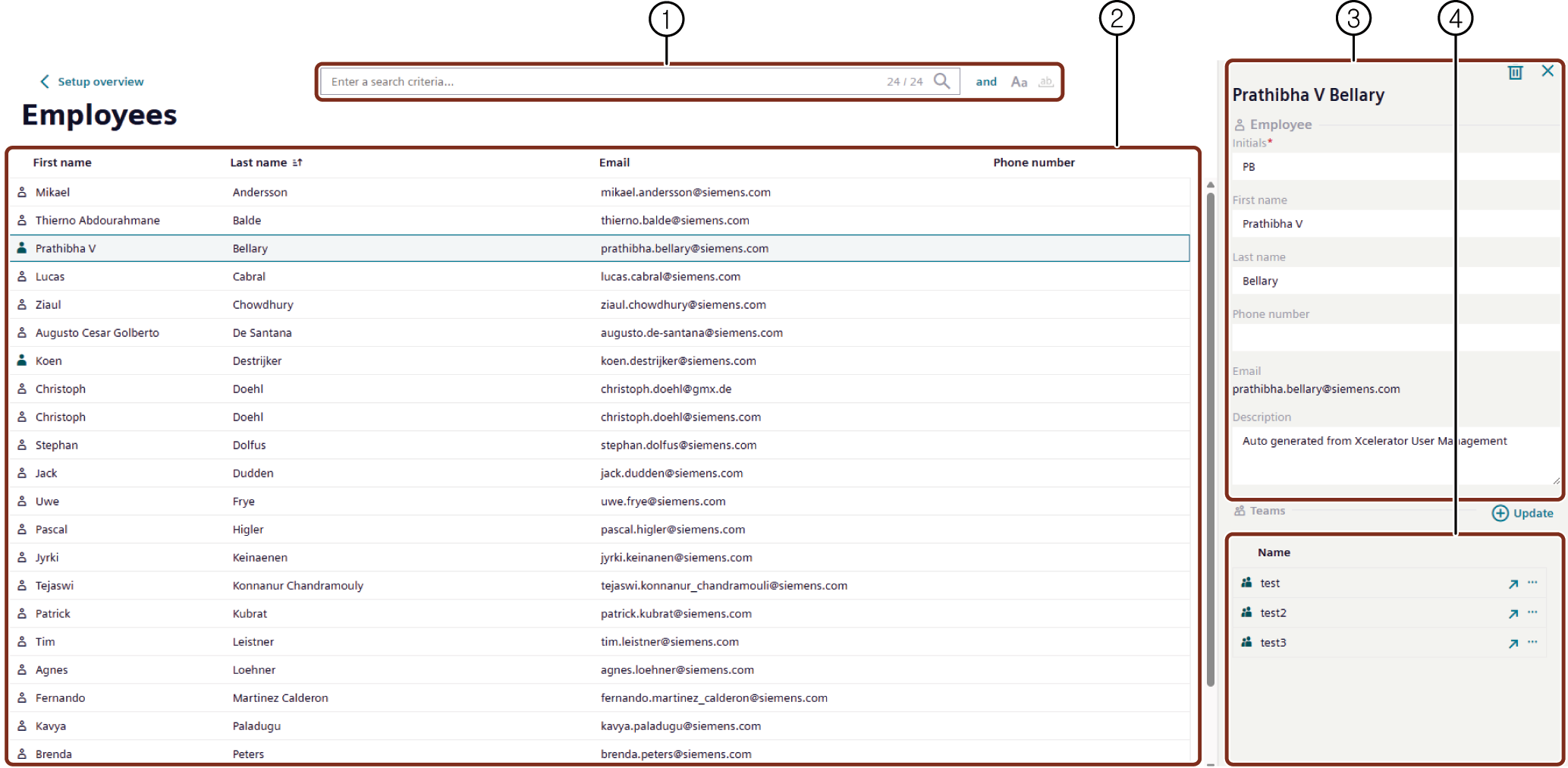Toggle whole word match option

point(1046,82)
